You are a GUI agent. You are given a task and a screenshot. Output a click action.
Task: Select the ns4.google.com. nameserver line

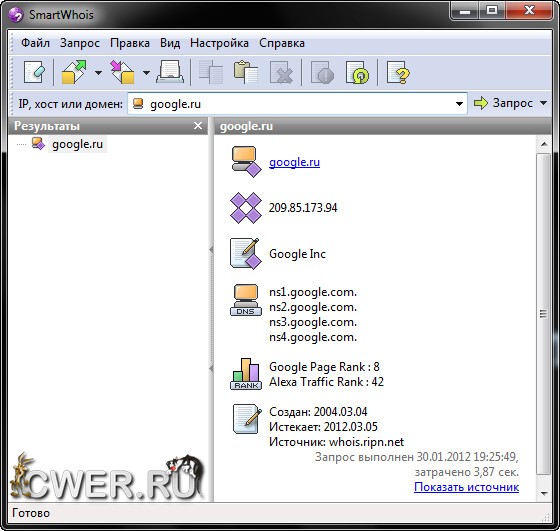[x=313, y=337]
